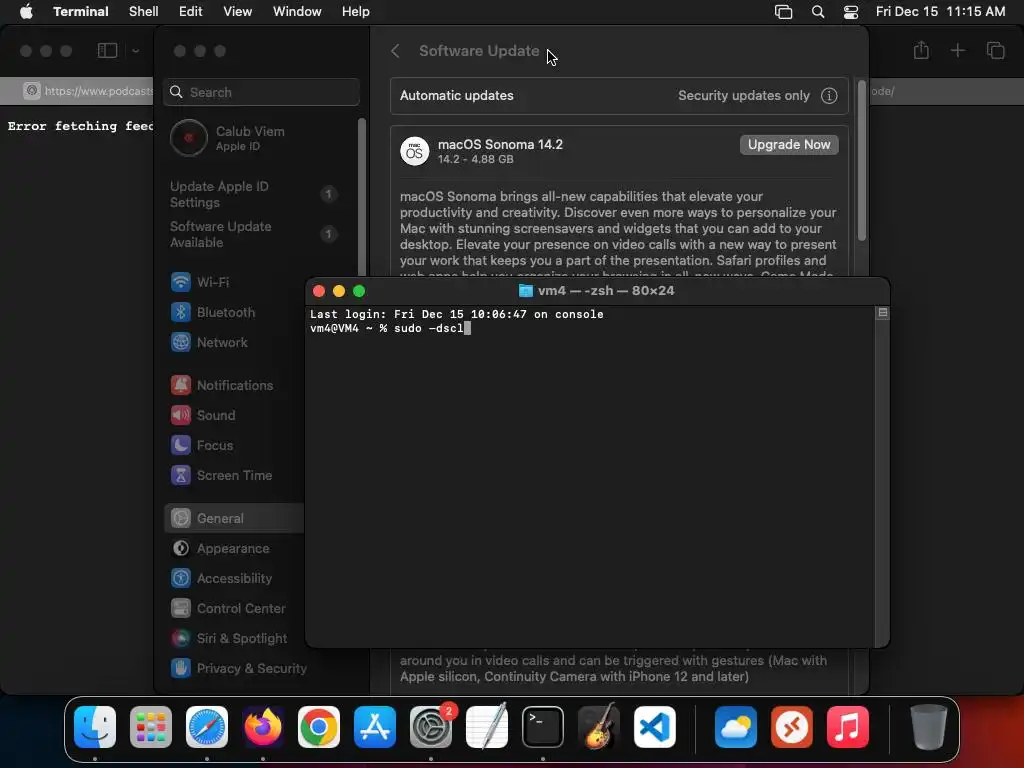The width and height of the screenshot is (1024, 768).
Task: Click the screen mirroring menu bar icon
Action: pyautogui.click(x=783, y=12)
